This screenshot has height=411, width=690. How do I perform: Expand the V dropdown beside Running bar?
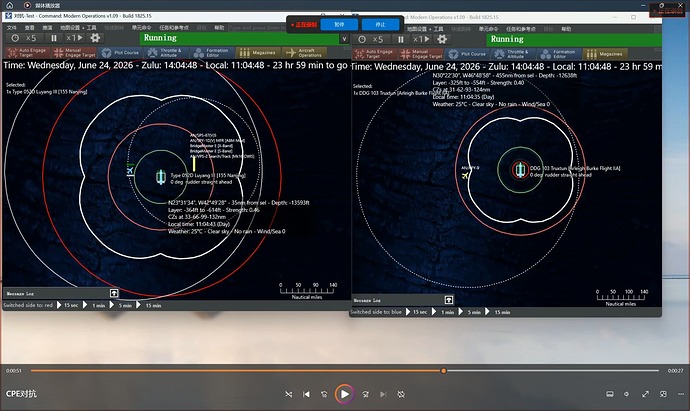[x=344, y=39]
